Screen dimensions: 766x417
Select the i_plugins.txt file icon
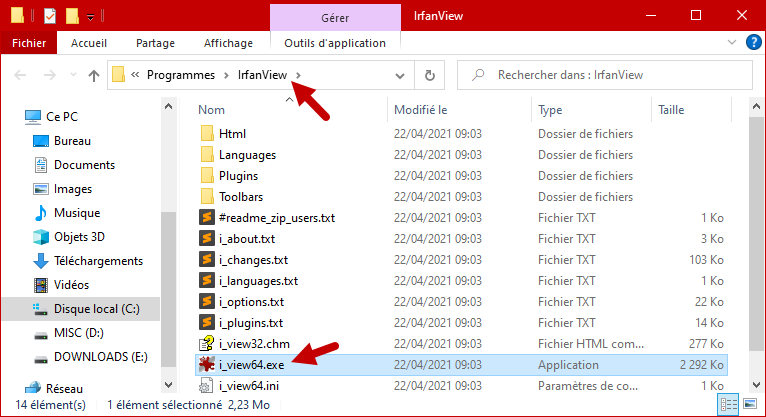[207, 322]
